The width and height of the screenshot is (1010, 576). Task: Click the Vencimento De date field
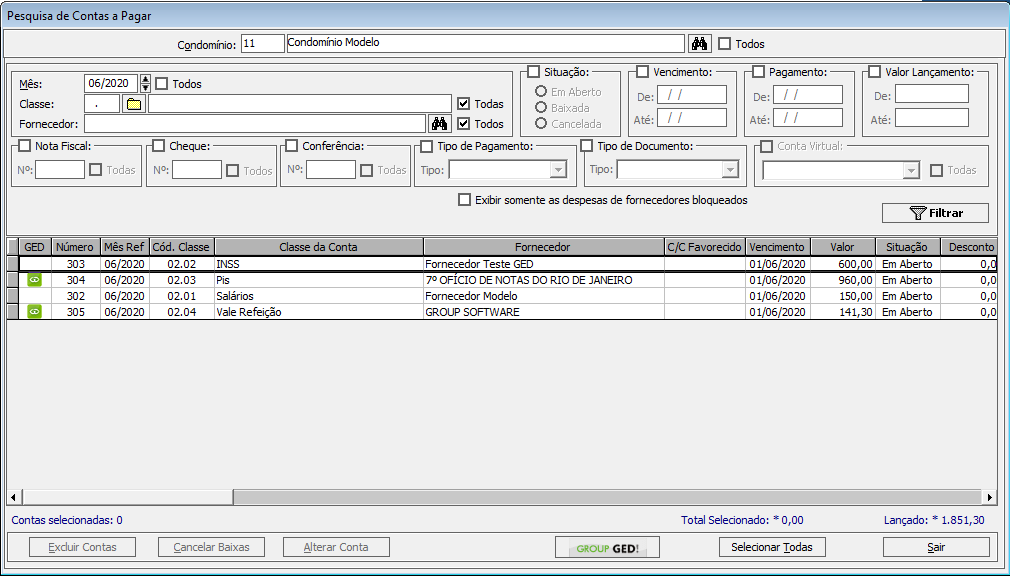692,95
